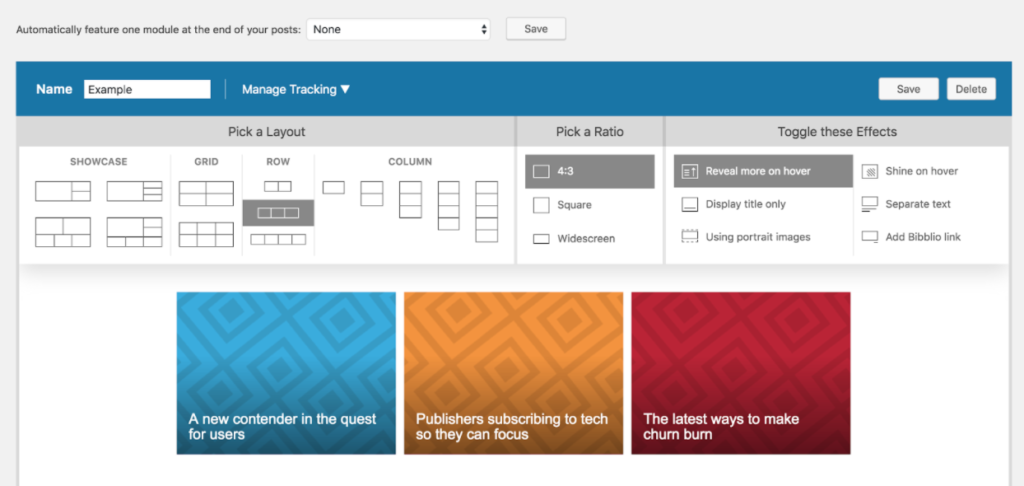This screenshot has width=1024, height=486.
Task: Choose the five-box Column layout icon
Action: tap(486, 211)
